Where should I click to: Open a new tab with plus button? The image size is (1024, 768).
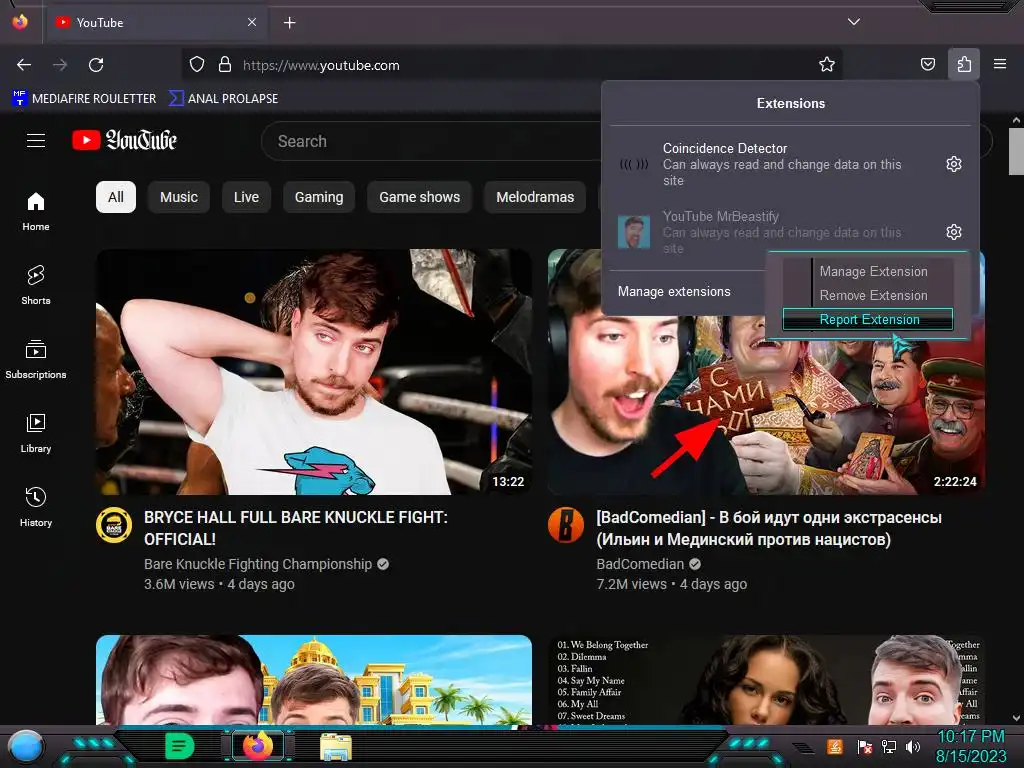pyautogui.click(x=289, y=23)
